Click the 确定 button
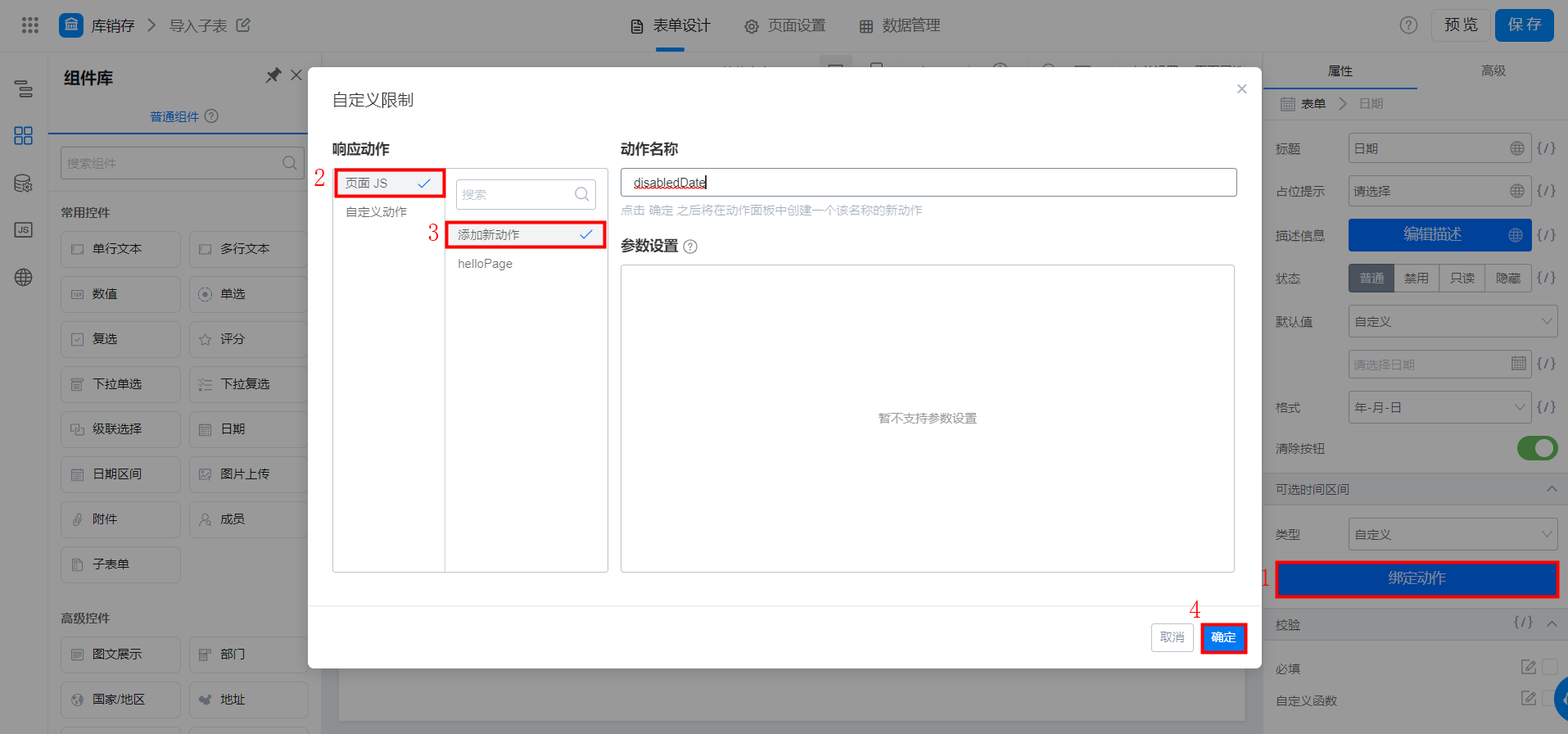This screenshot has width=1568, height=734. click(x=1223, y=637)
